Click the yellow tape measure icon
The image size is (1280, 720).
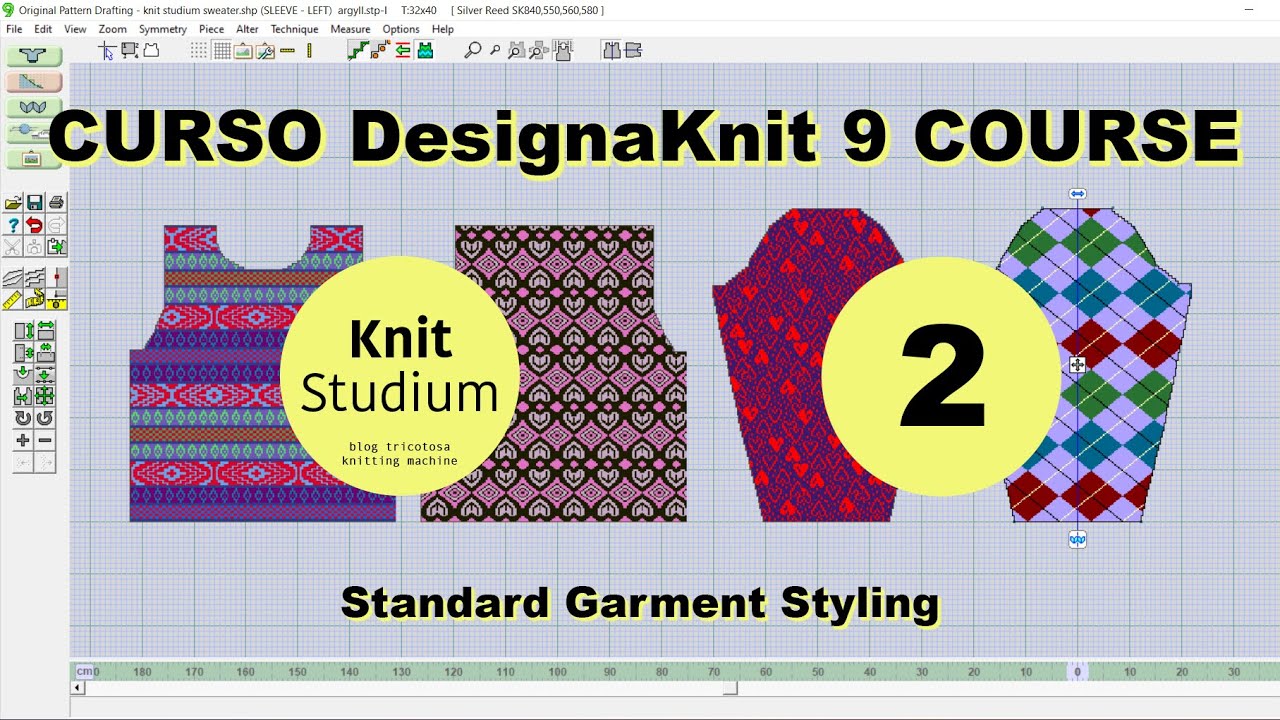coord(34,298)
